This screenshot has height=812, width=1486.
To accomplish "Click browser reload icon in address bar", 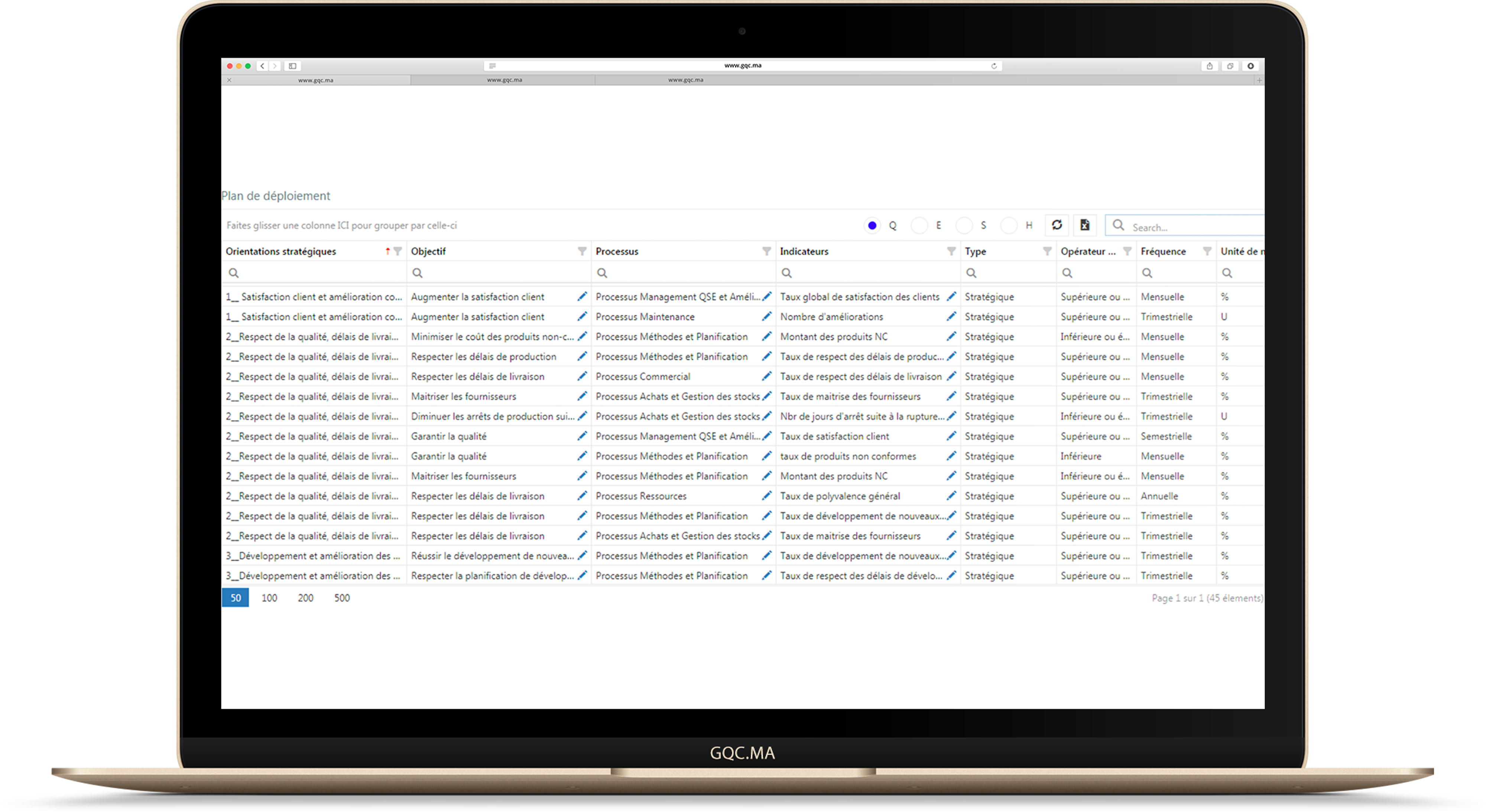I will [994, 66].
